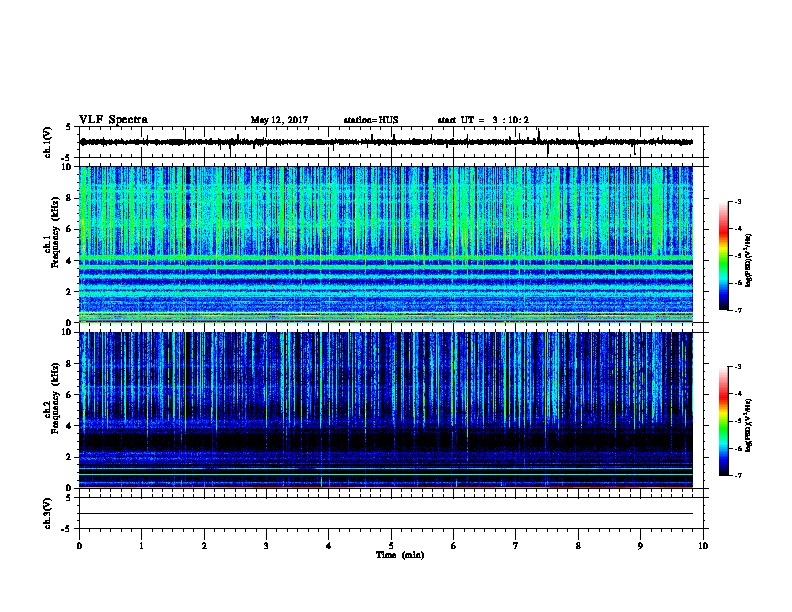Click time axis tick label "8"
The width and height of the screenshot is (792, 612).
point(578,546)
